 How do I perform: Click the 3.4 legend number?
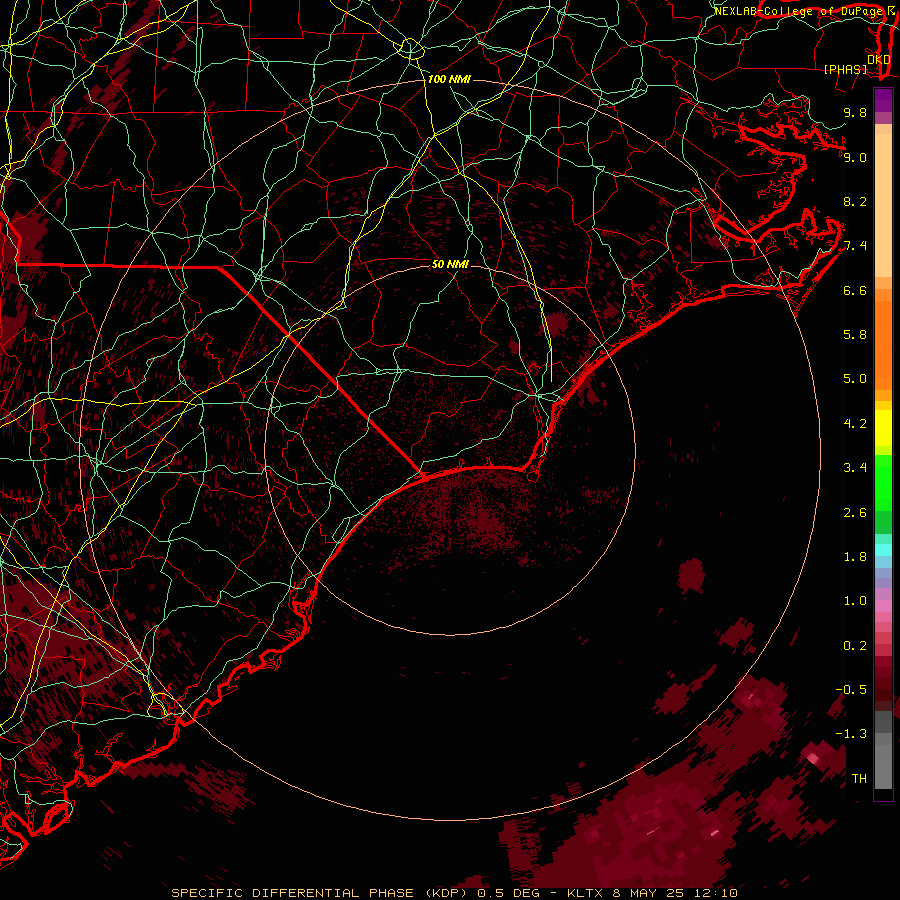[855, 468]
